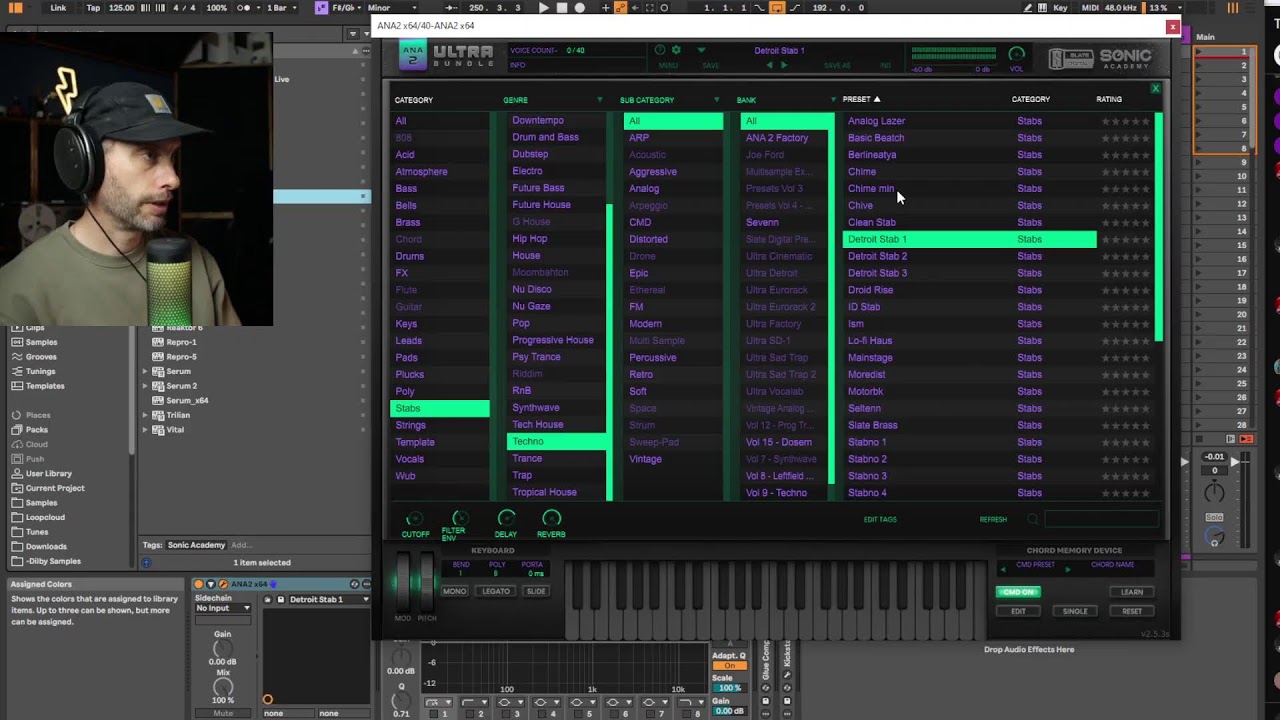The height and width of the screenshot is (720, 1280).
Task: Start playback in Ableton transport
Action: pos(543,8)
